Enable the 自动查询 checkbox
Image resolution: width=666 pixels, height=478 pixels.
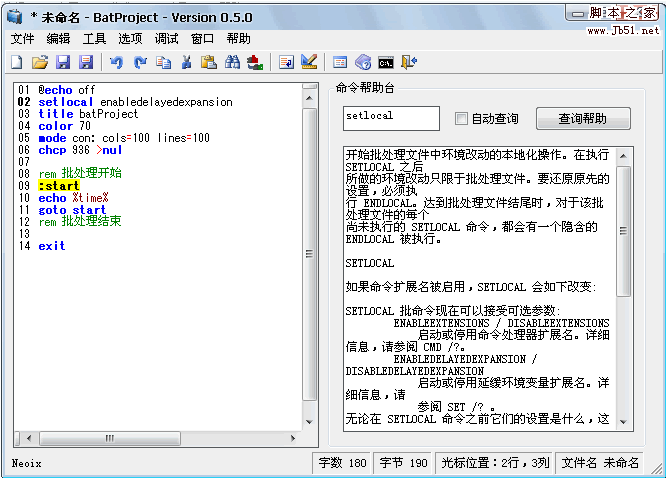[x=461, y=119]
